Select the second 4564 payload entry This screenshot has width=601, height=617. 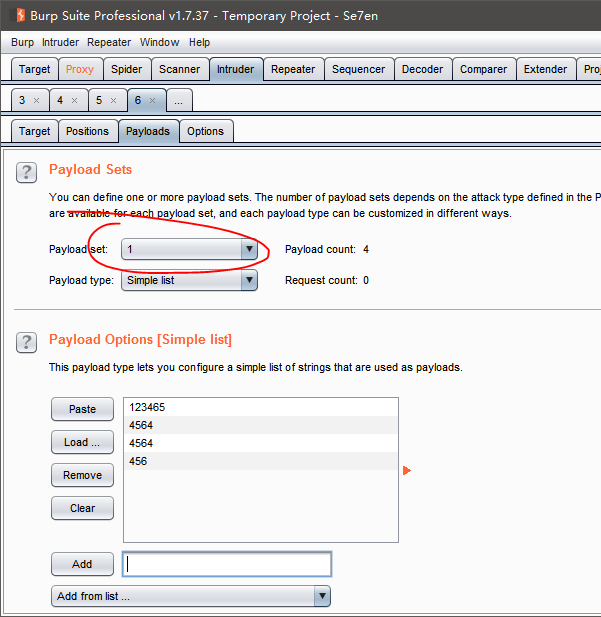pos(261,443)
